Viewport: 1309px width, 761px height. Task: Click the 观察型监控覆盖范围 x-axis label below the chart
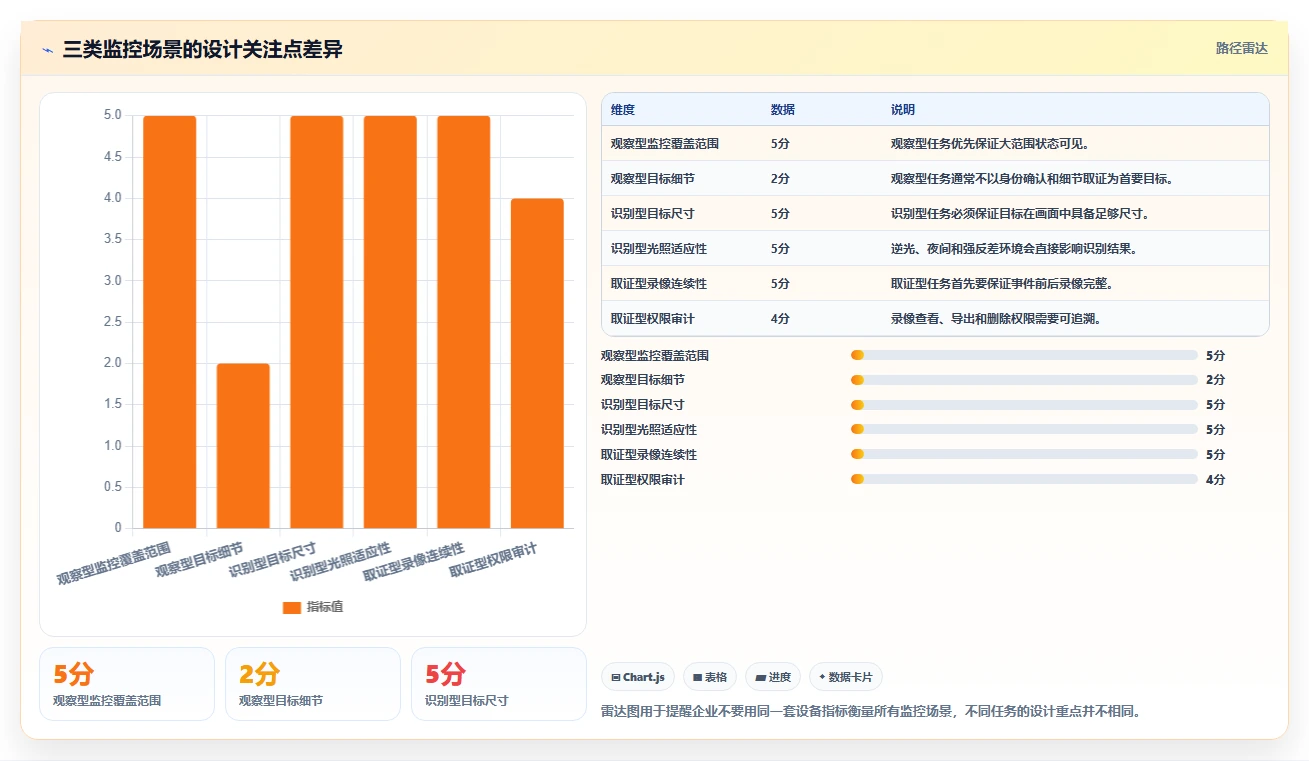point(113,563)
